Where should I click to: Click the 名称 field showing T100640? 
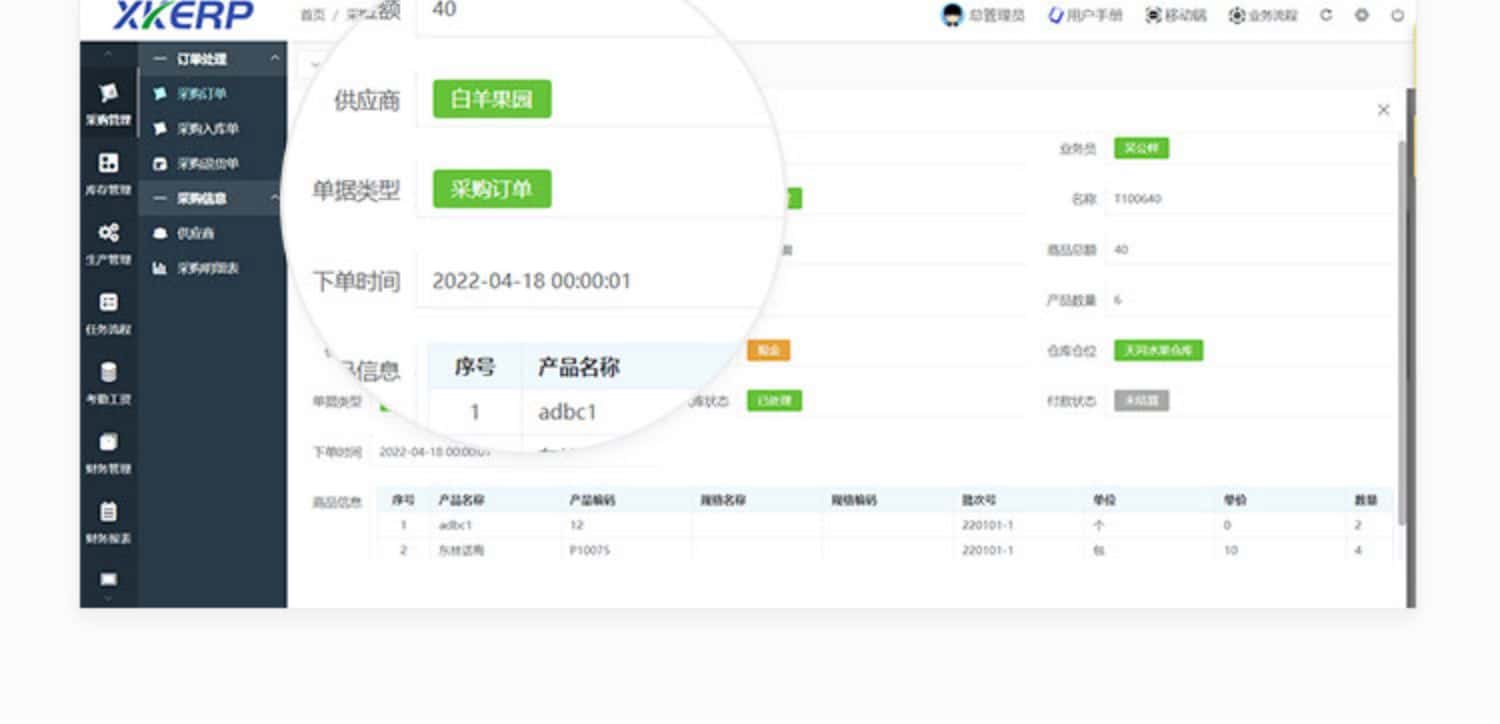tap(1248, 199)
